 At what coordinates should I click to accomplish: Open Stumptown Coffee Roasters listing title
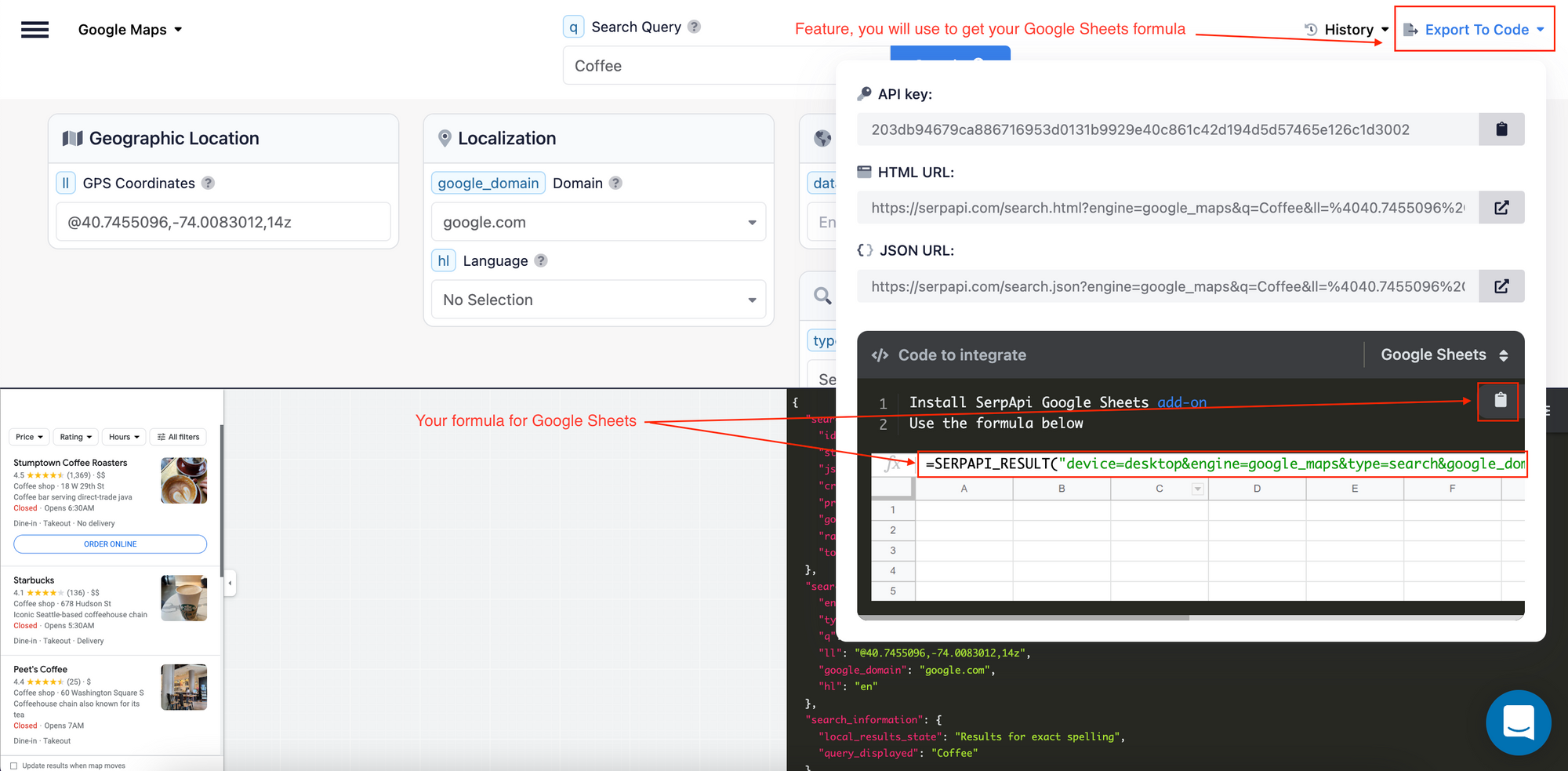[71, 463]
